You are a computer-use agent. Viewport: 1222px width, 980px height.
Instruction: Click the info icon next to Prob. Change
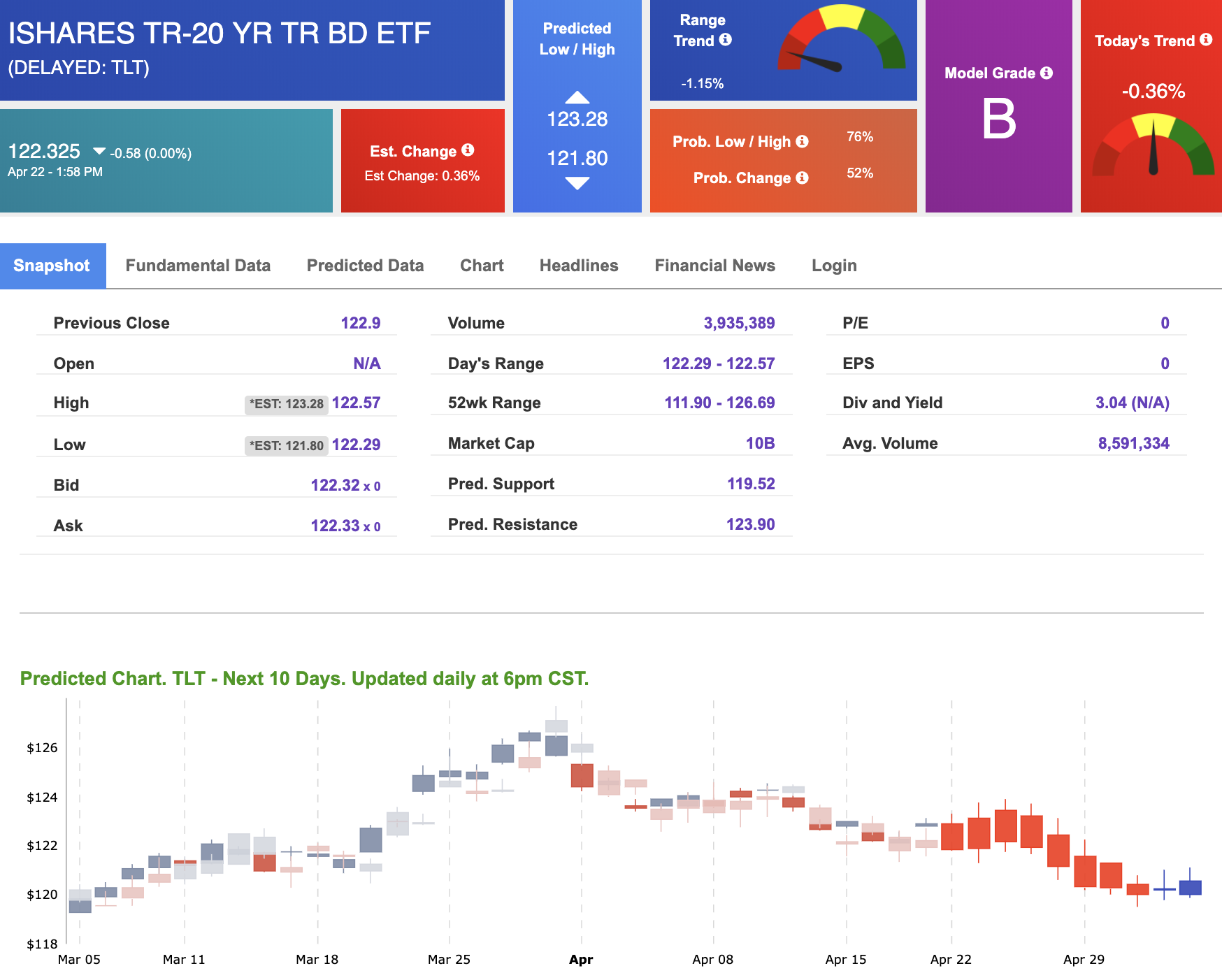[x=802, y=178]
